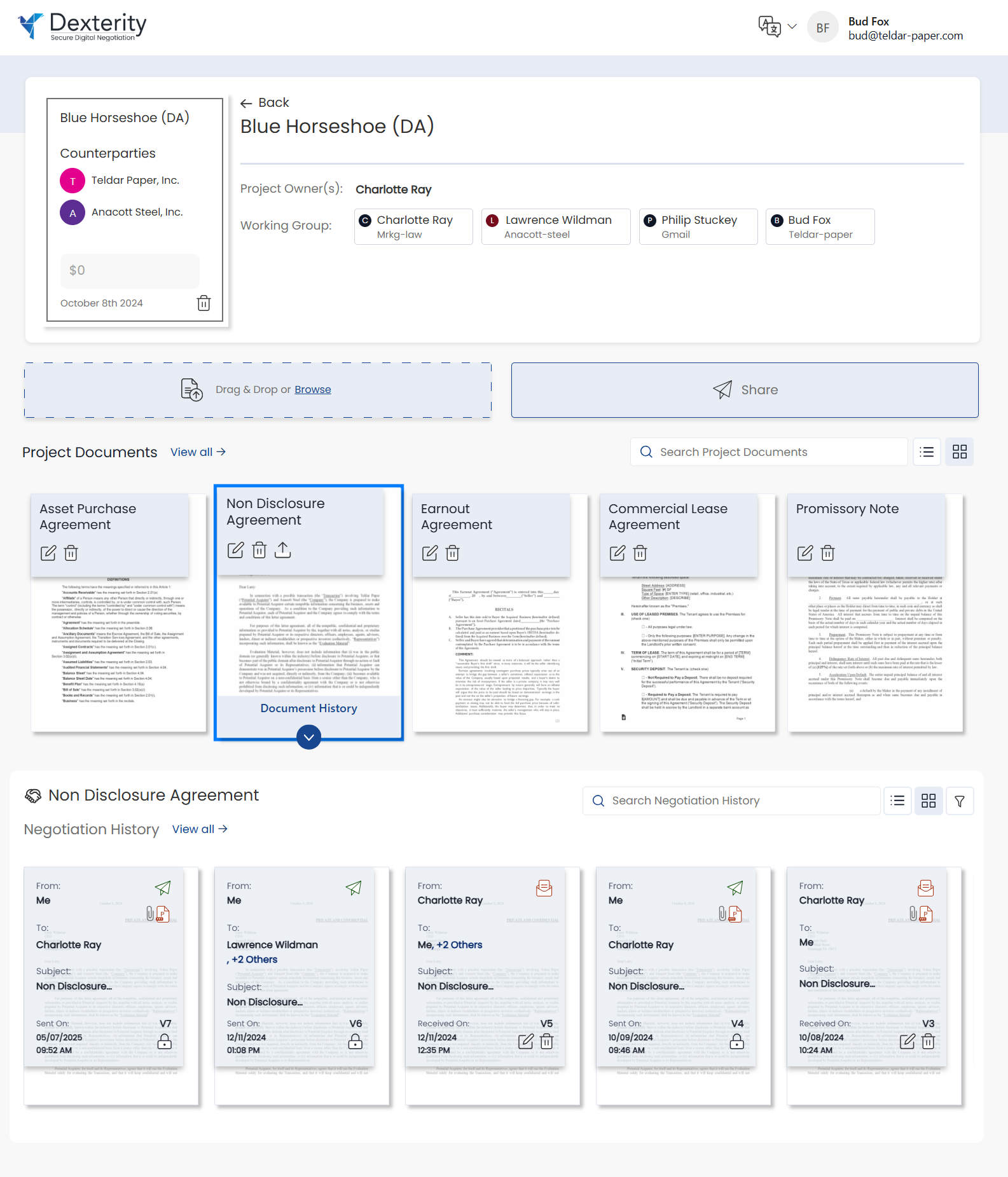This screenshot has width=1008, height=1177.
Task: Edit the V5 received version
Action: click(526, 1042)
